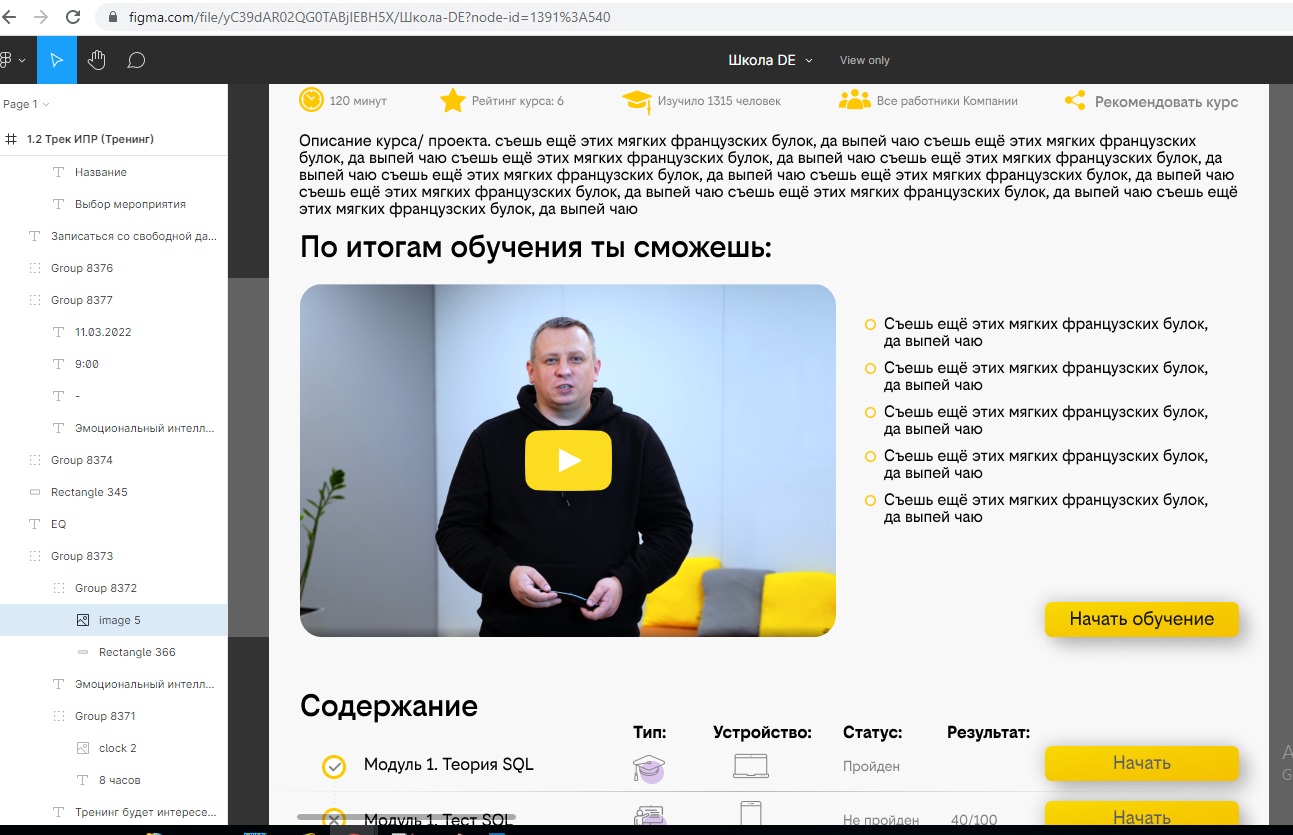Click the Group 8376 layer icon
The height and width of the screenshot is (835, 1293).
click(35, 268)
